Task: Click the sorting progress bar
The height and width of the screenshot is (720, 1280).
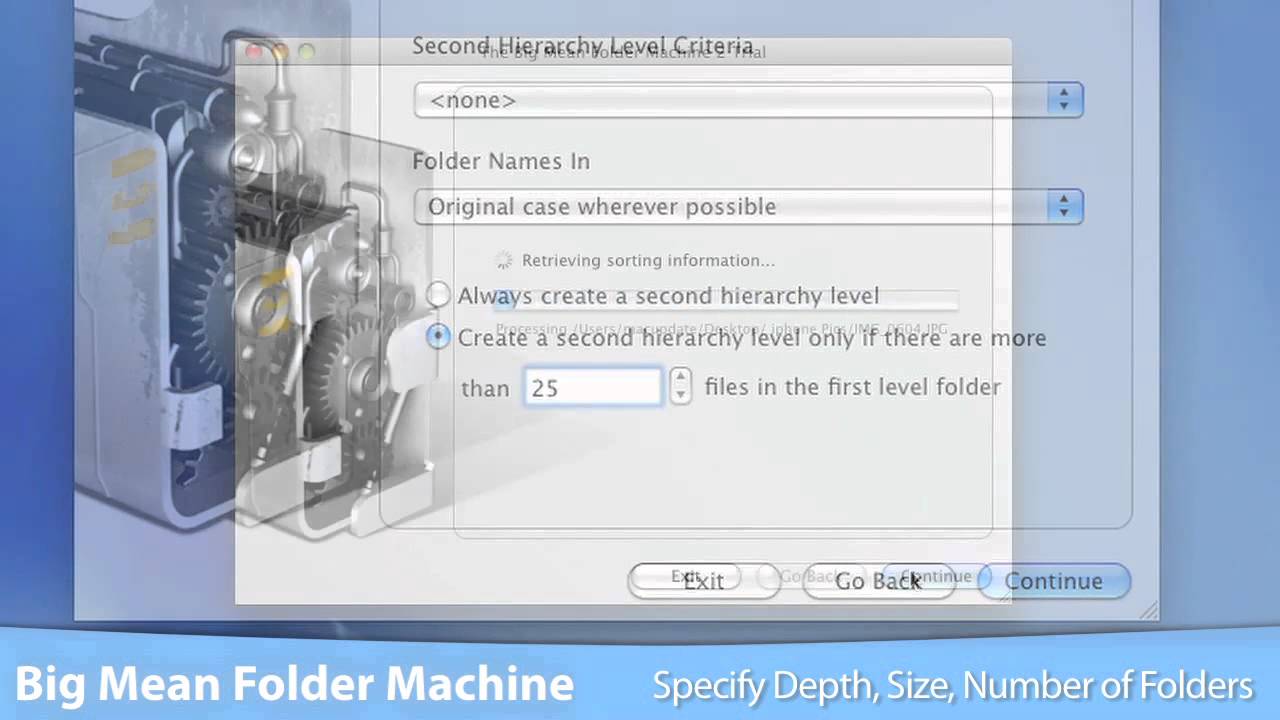Action: (726, 300)
